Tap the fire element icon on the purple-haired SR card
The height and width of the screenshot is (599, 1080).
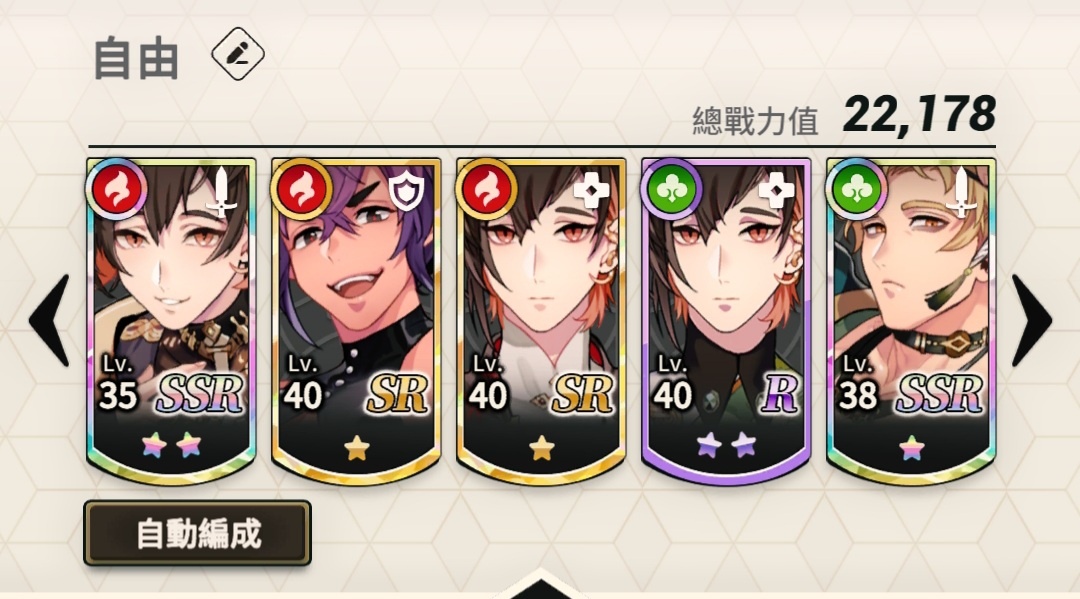[301, 189]
